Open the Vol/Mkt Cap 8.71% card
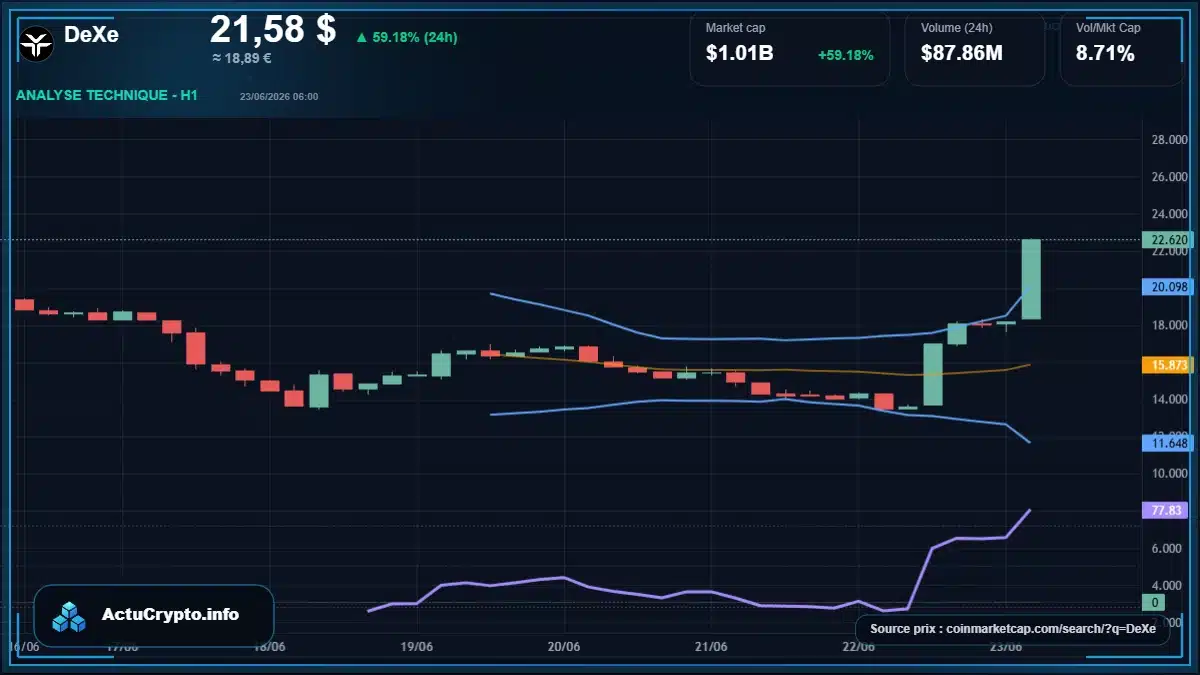 [x=1120, y=47]
